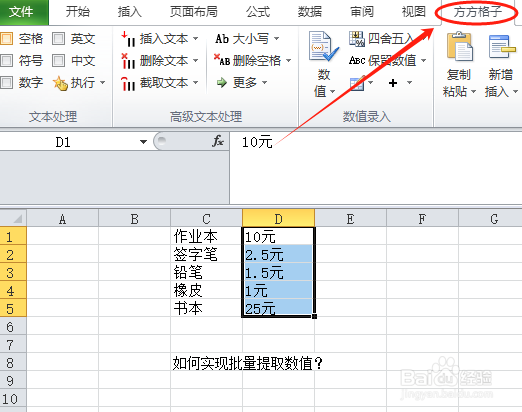Click the 数值 document icon
522x412 pixels.
(x=323, y=47)
